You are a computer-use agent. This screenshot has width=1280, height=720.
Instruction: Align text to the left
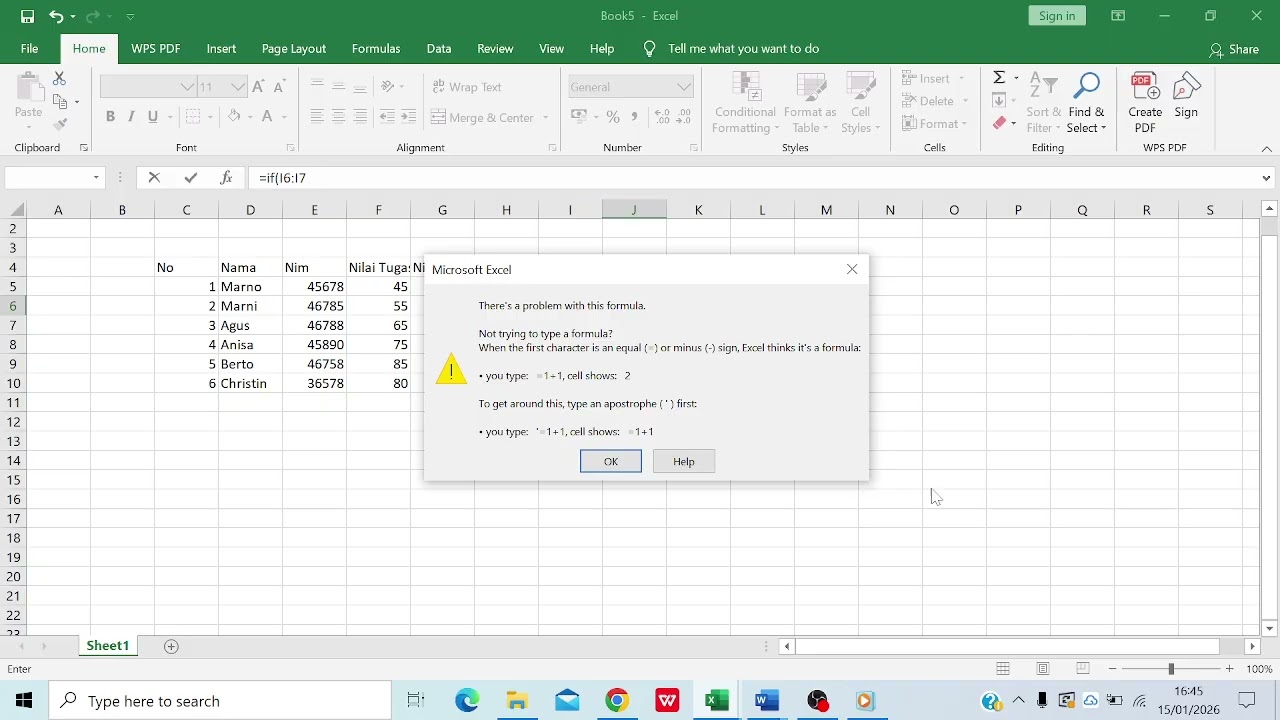[317, 117]
